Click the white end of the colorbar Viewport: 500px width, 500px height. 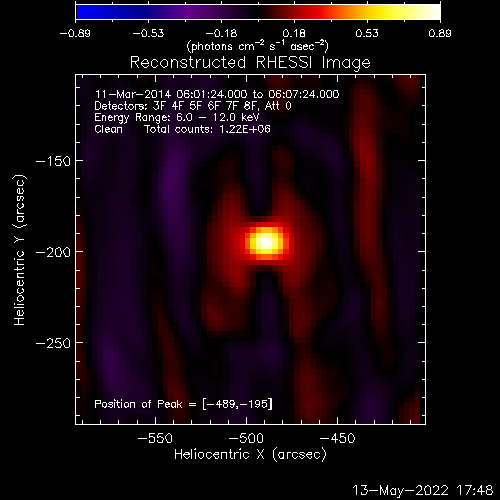coord(432,12)
